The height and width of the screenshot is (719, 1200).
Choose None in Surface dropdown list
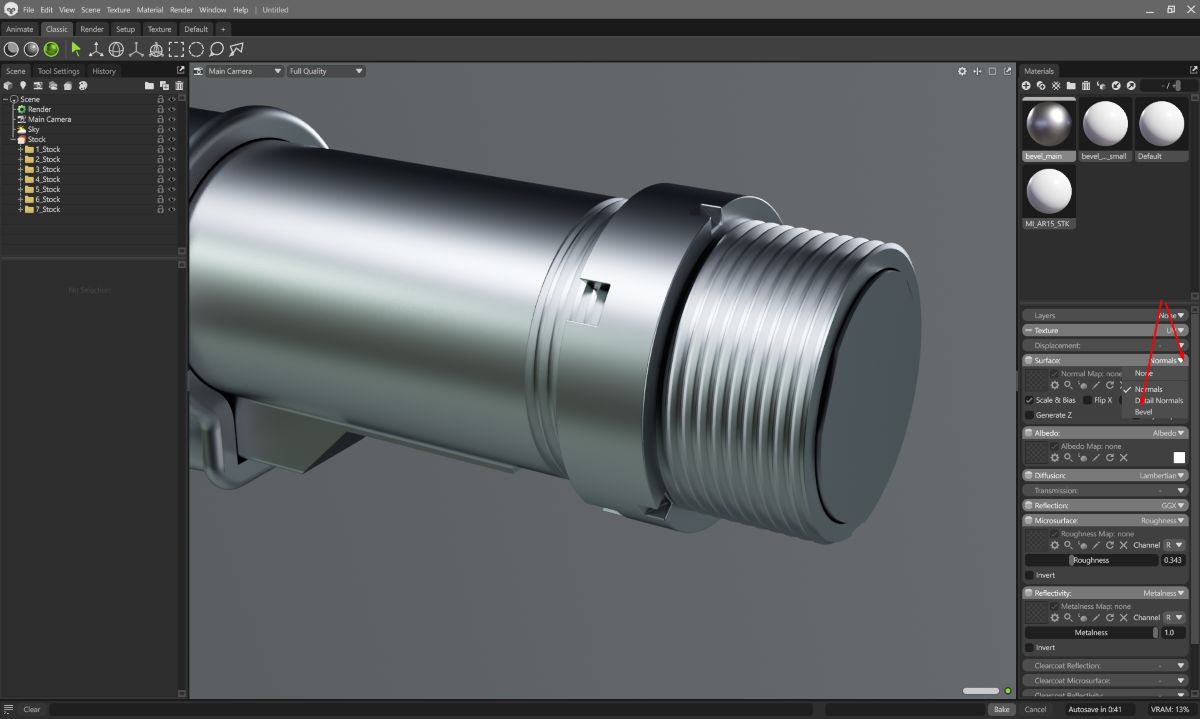[x=1144, y=373]
